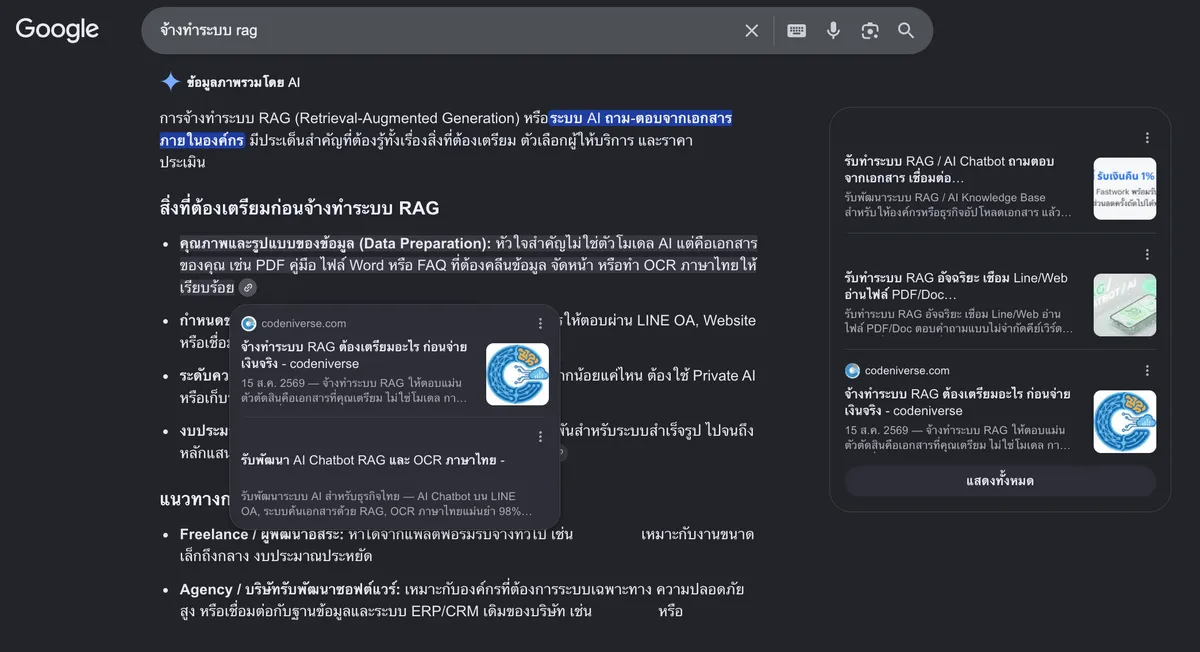Click codeniverse favicon in the popup card
The width and height of the screenshot is (1200, 652).
(249, 323)
